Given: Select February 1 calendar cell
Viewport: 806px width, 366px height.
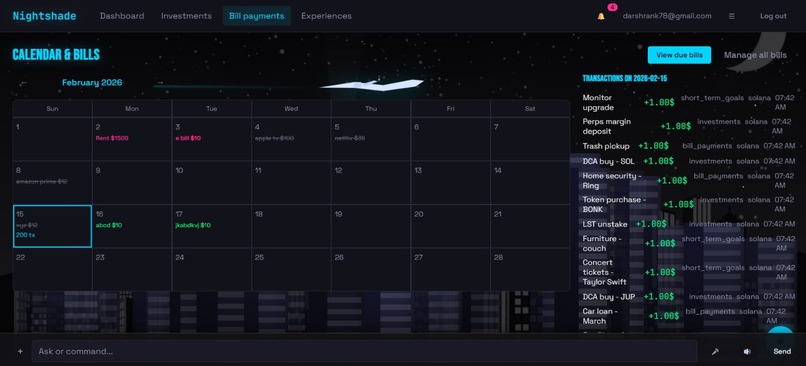Looking at the screenshot, I should (x=52, y=139).
